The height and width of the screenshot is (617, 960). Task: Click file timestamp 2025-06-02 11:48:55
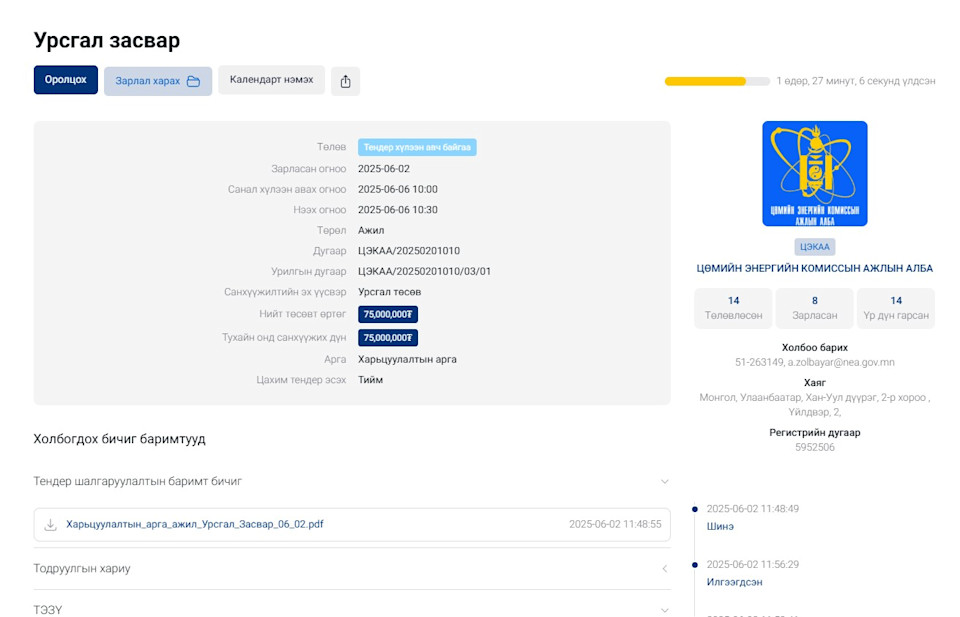point(615,525)
